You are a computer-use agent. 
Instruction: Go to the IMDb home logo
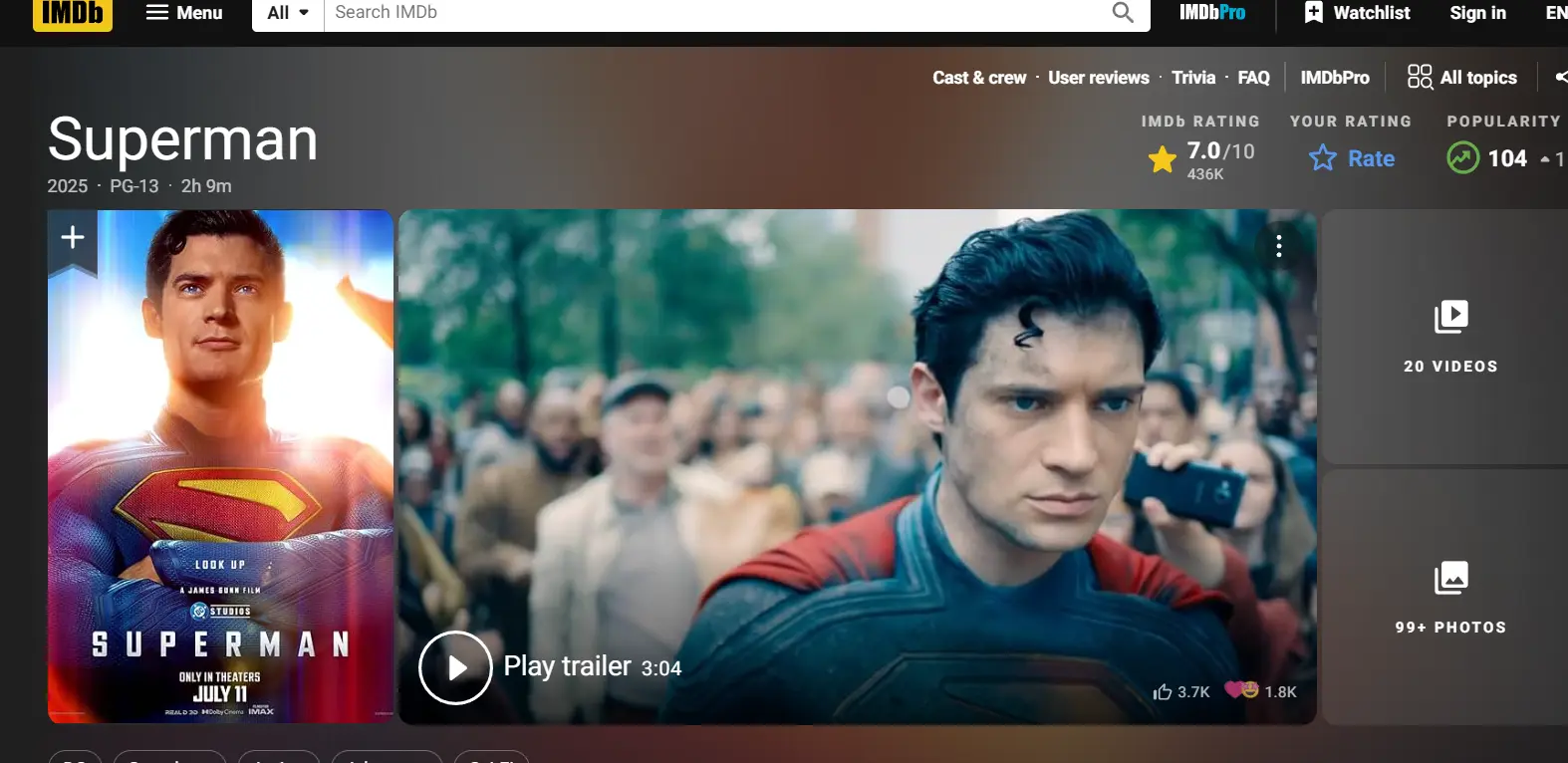tap(73, 13)
